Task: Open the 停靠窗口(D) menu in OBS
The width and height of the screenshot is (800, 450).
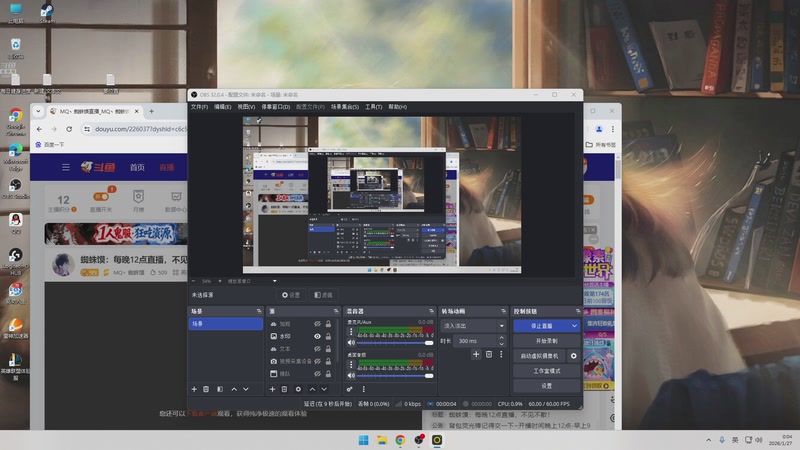Action: (x=276, y=107)
